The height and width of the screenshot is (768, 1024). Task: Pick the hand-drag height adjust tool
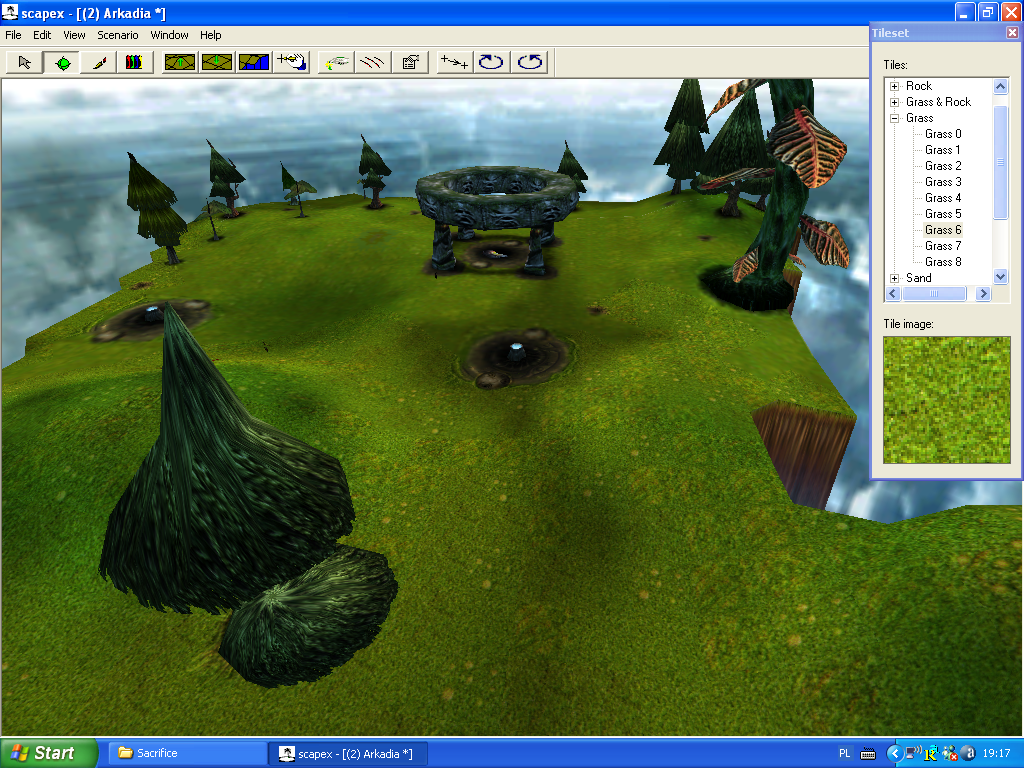click(291, 63)
